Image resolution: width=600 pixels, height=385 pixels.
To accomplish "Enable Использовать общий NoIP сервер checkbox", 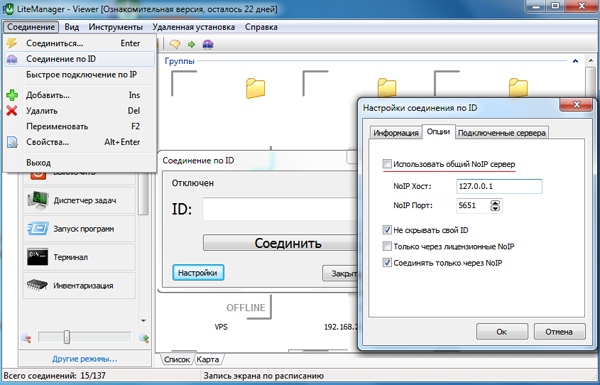I will coord(387,164).
